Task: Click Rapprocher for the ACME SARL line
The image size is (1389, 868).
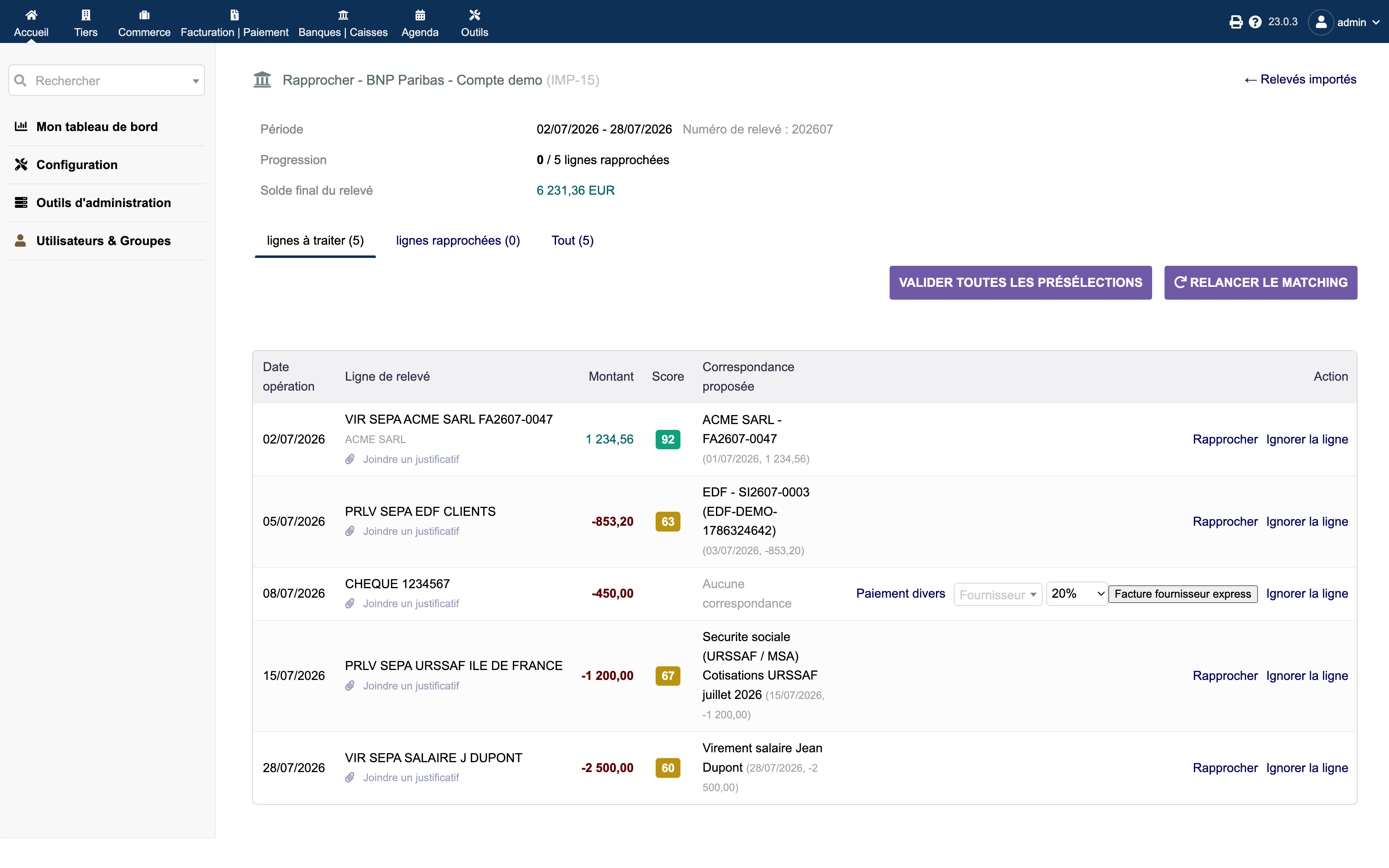Action: [x=1225, y=439]
